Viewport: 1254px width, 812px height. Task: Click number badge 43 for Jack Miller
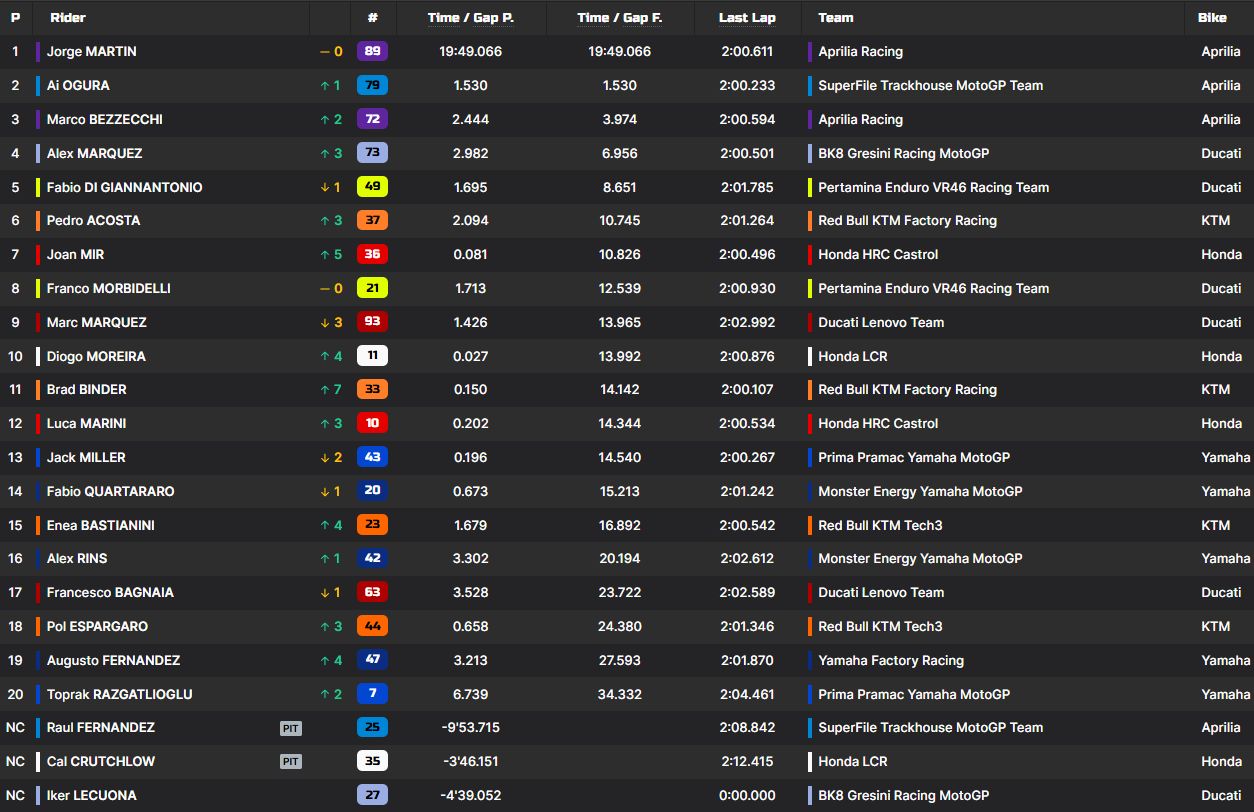click(x=372, y=457)
